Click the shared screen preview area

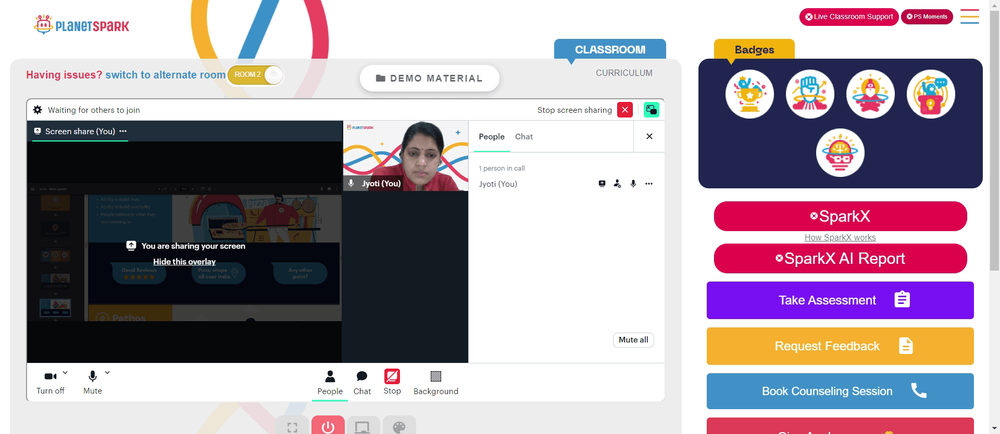(184, 252)
